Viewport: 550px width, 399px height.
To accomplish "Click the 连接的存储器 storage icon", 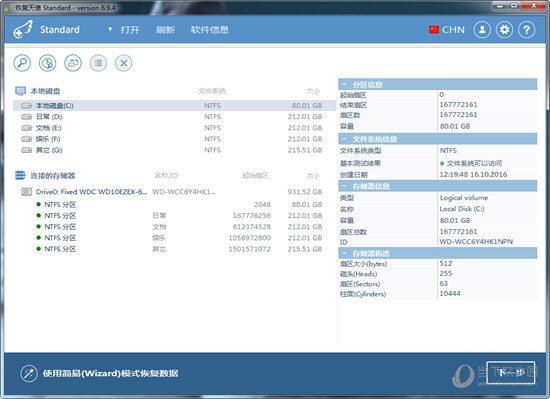I will pos(20,175).
